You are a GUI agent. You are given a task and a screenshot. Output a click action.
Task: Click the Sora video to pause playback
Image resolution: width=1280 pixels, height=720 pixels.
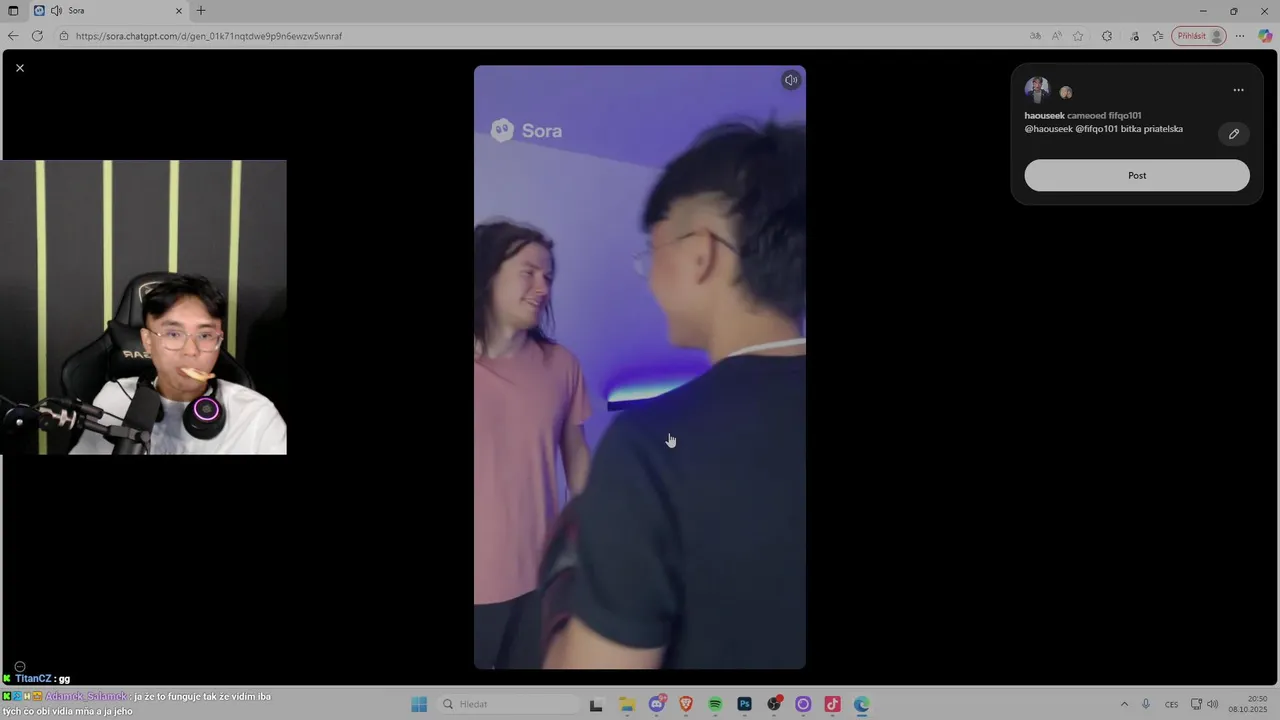(x=640, y=367)
